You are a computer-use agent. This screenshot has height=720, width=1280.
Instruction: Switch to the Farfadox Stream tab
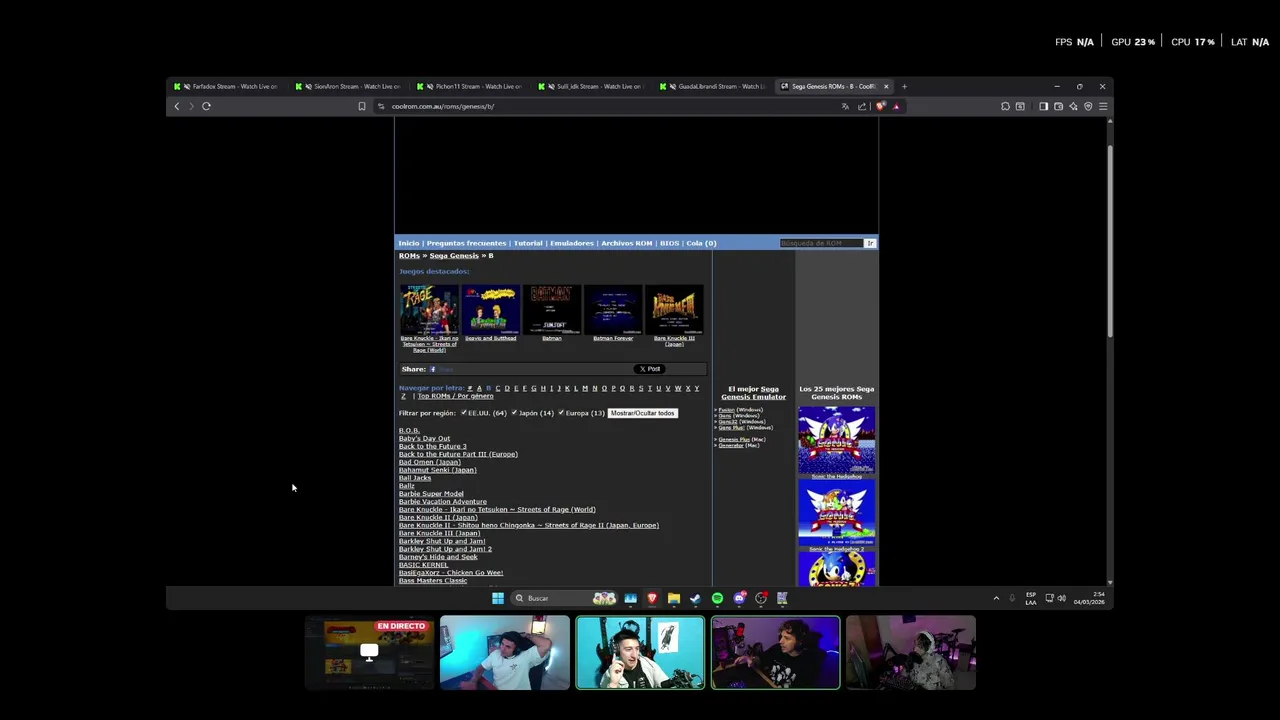click(x=228, y=86)
